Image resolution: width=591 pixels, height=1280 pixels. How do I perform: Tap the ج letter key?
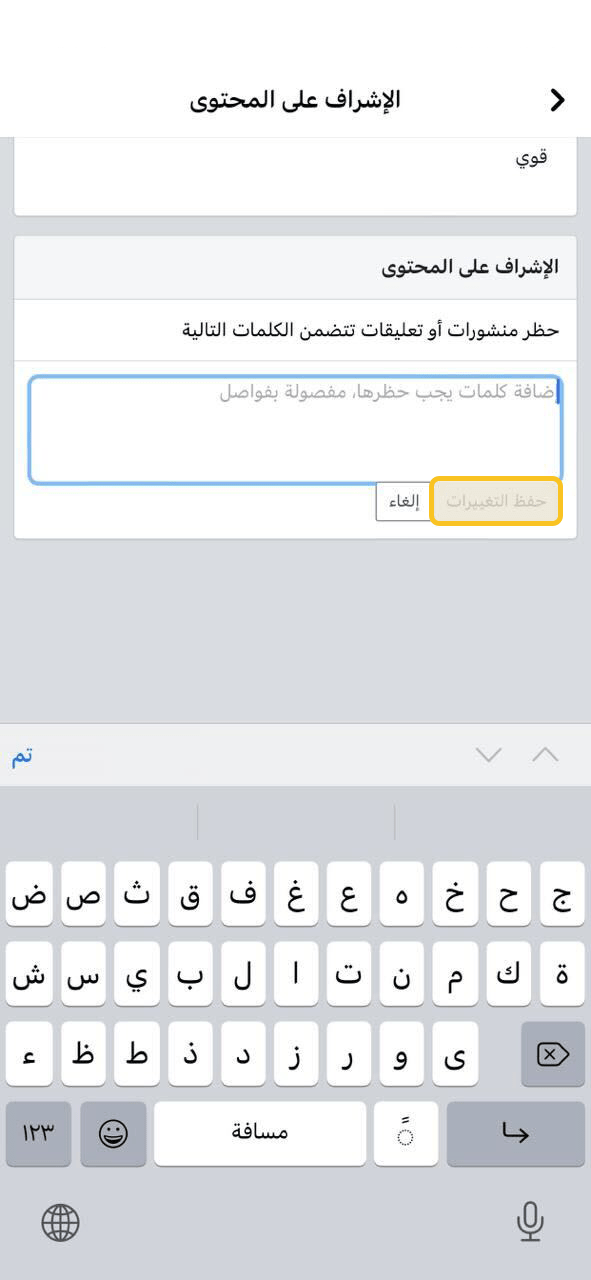[x=562, y=894]
